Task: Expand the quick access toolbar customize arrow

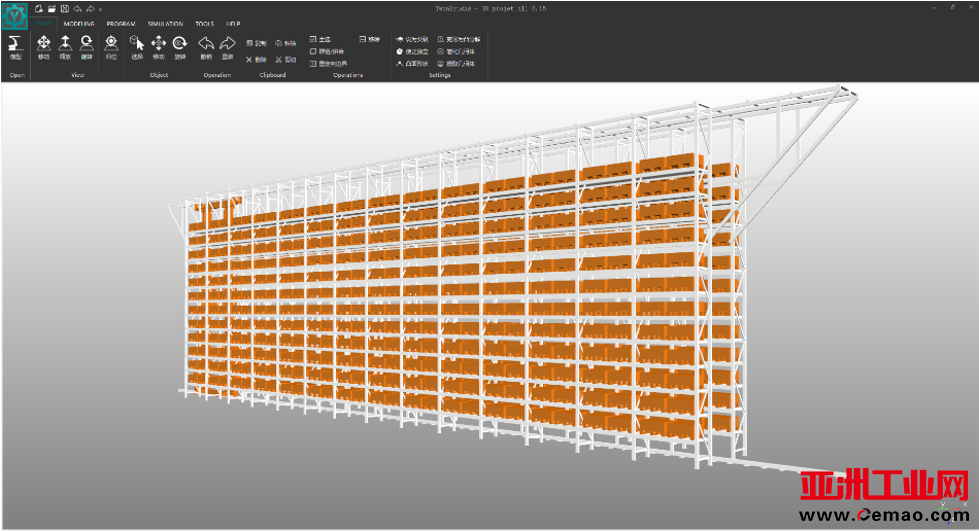Action: tap(100, 9)
